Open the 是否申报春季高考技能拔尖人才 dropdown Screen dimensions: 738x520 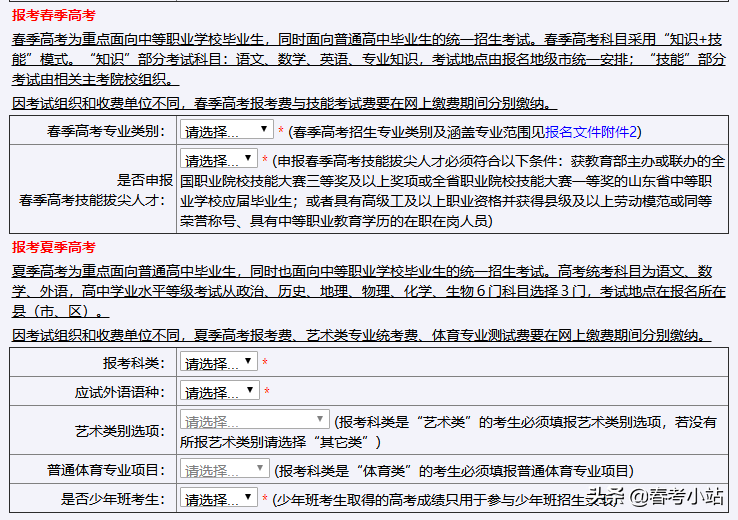point(218,159)
